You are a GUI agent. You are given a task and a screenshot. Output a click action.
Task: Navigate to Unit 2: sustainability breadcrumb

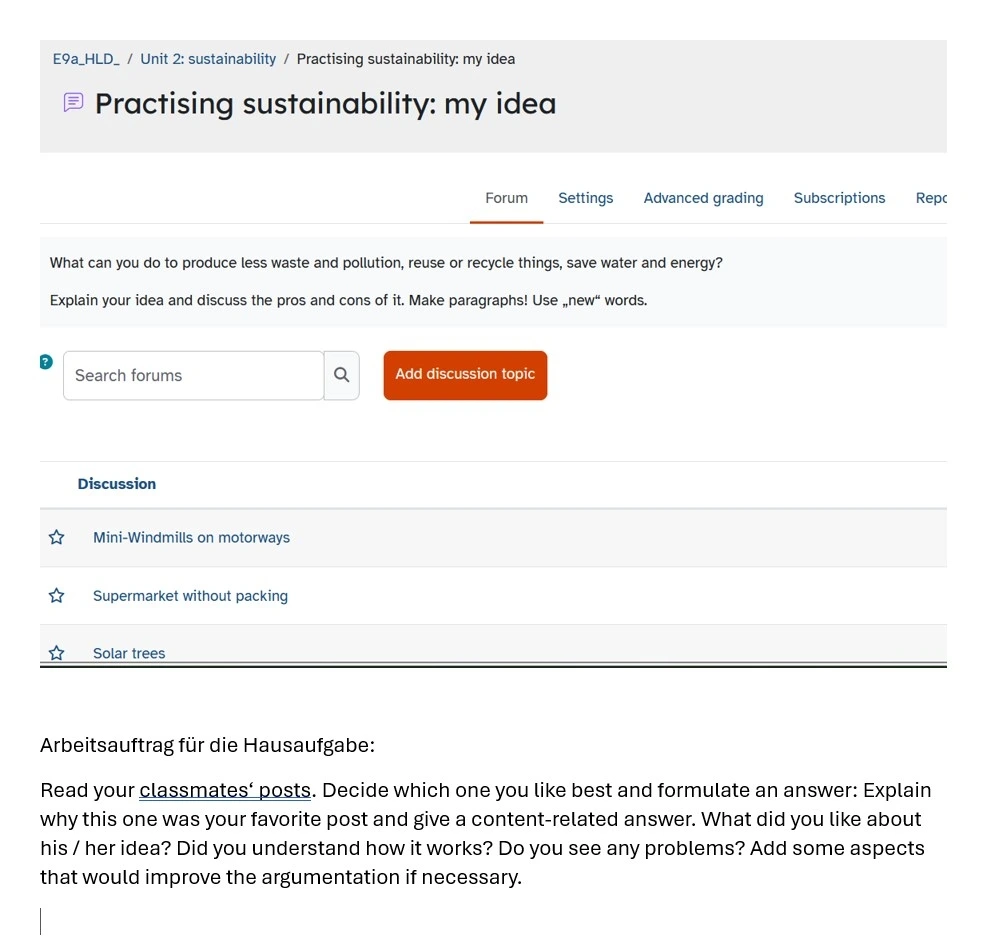[x=208, y=59]
